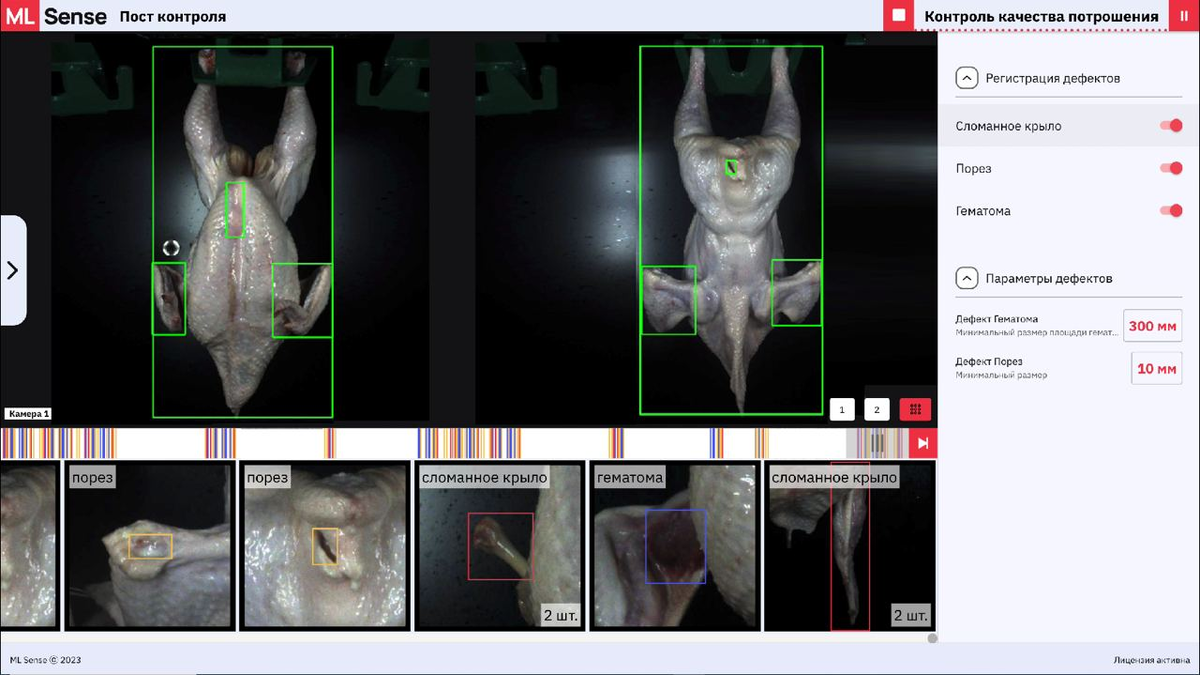Viewport: 1200px width, 675px height.
Task: Jump to timeline end icon
Action: pos(924,443)
